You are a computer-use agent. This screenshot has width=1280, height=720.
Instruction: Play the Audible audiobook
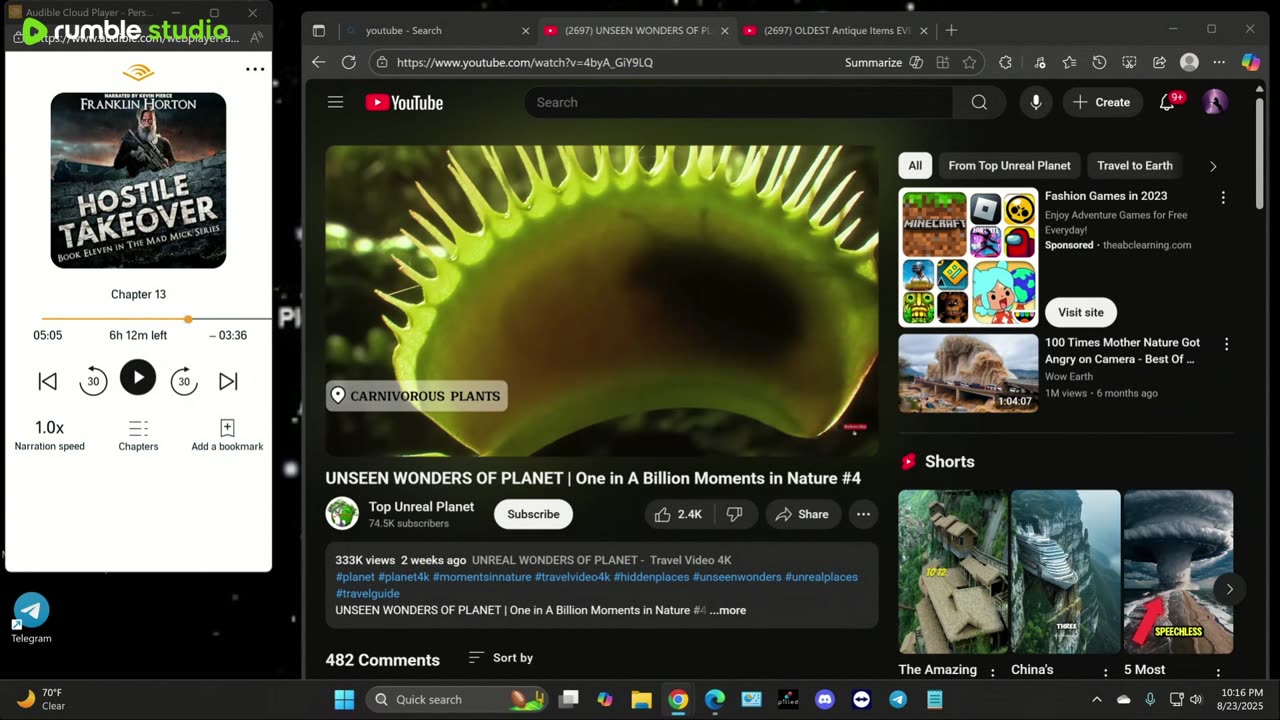[x=138, y=378]
